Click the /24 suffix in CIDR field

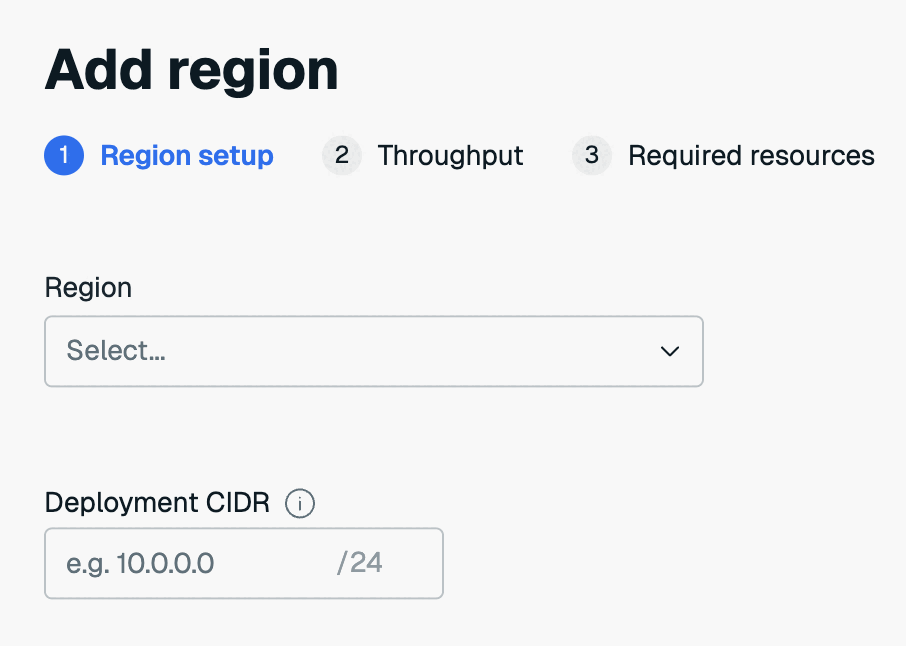[360, 563]
